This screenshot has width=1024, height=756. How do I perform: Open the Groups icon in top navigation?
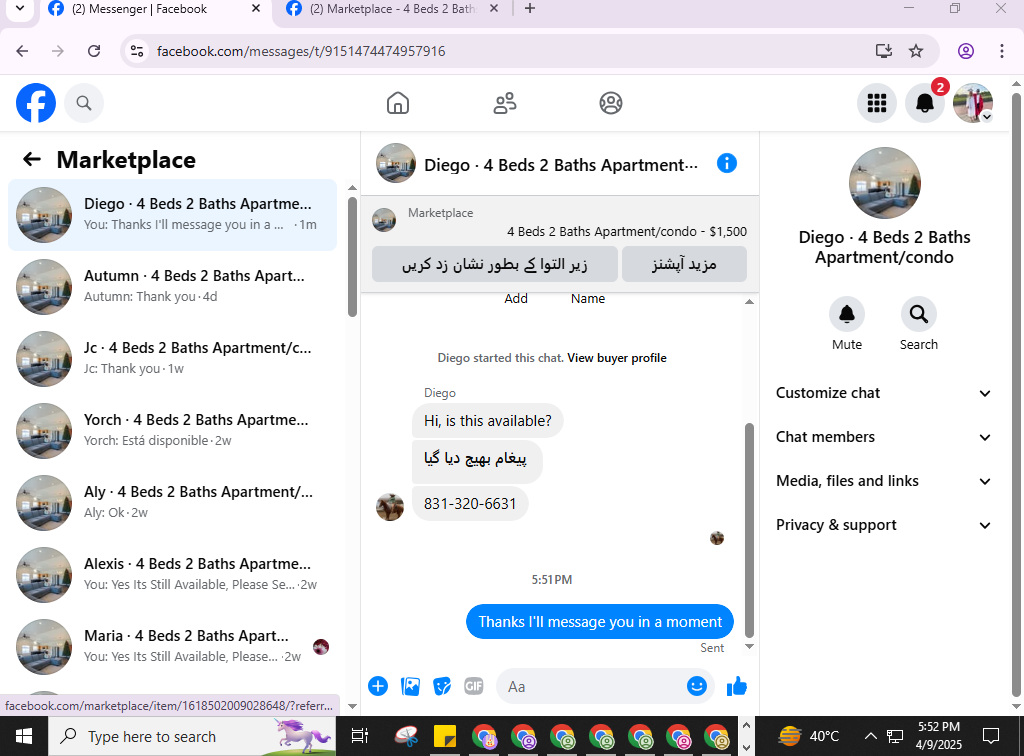point(611,103)
